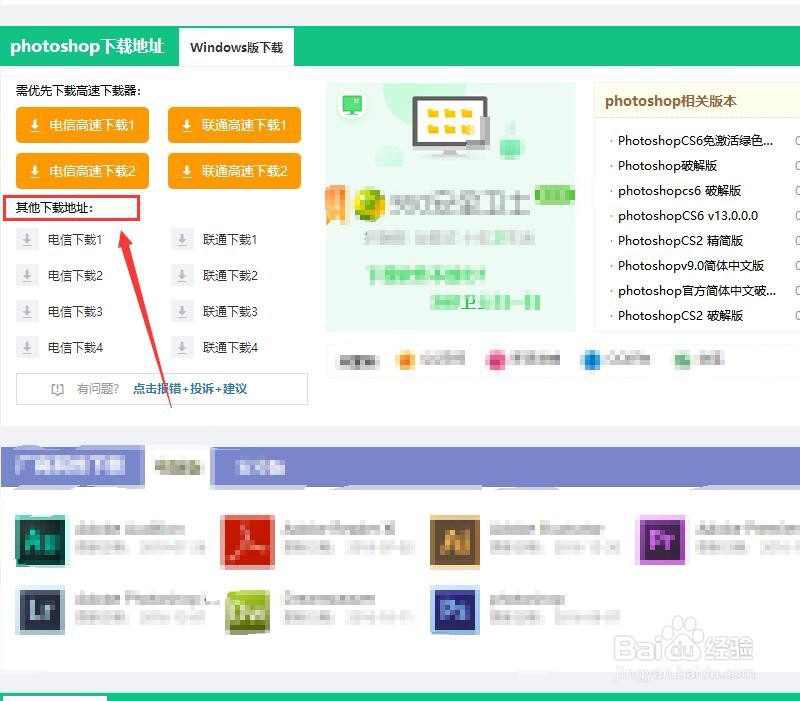Viewport: 800px width, 701px height.
Task: Open the Photoshop破解版 related version
Action: click(667, 165)
